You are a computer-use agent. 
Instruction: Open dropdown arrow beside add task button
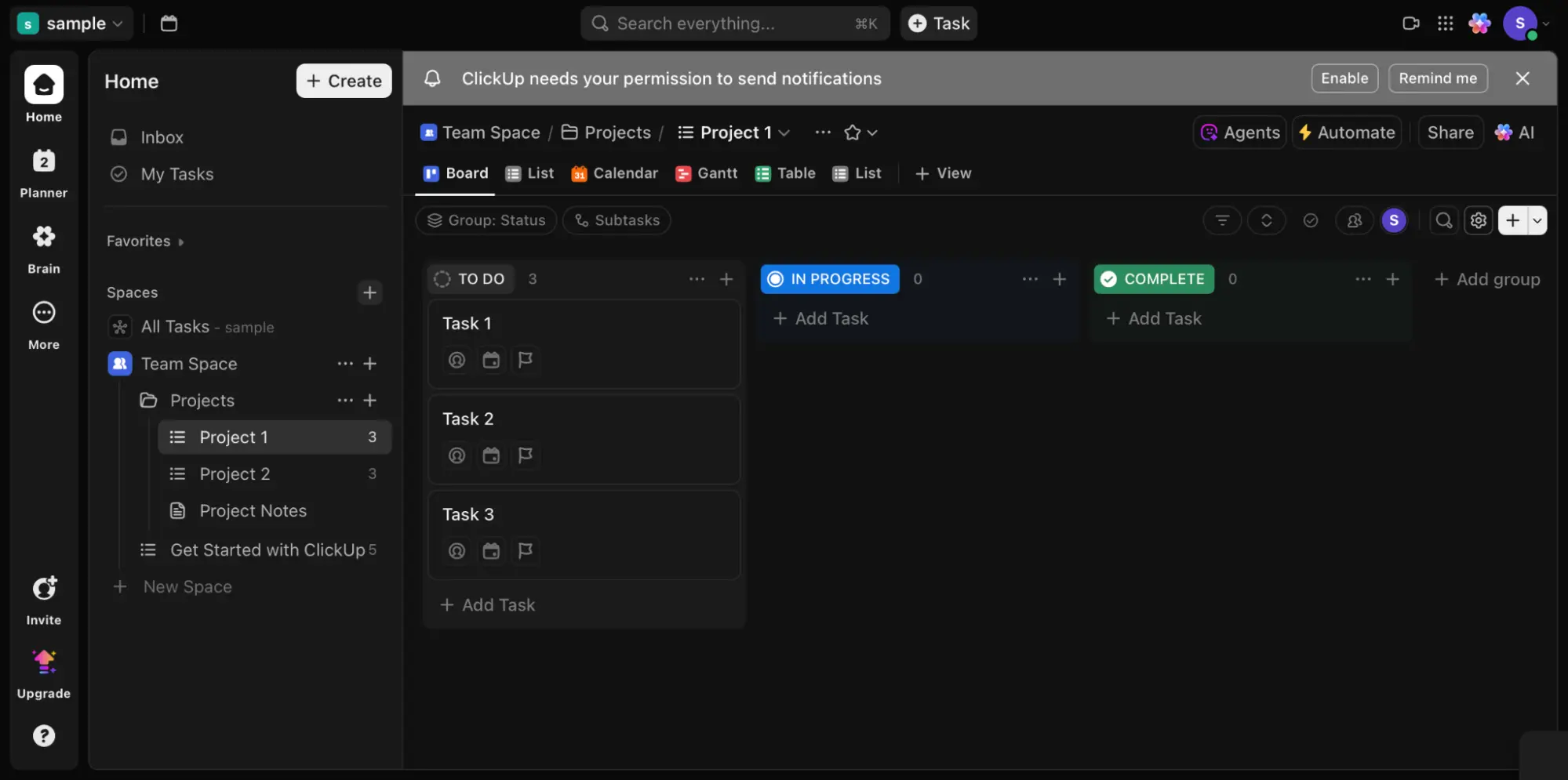1537,221
